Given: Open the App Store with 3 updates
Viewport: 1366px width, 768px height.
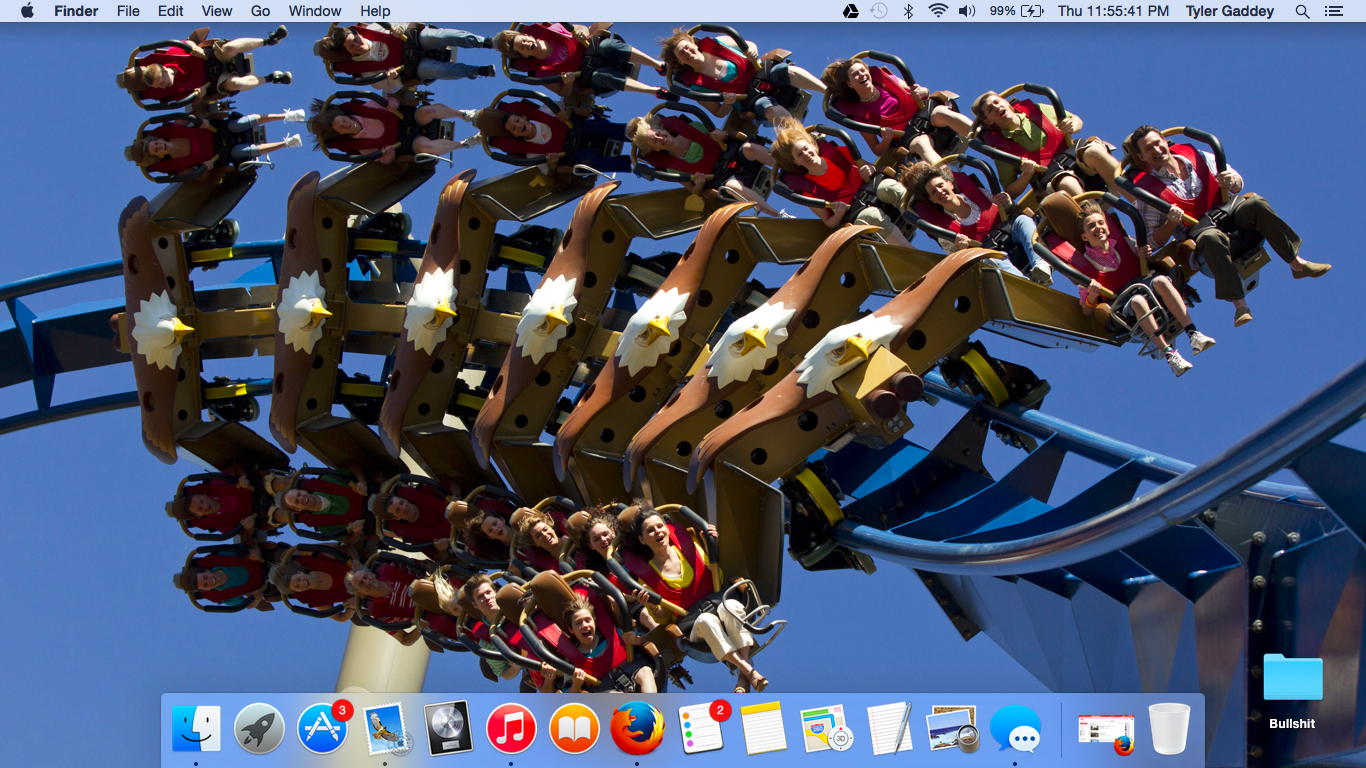Looking at the screenshot, I should pyautogui.click(x=322, y=728).
